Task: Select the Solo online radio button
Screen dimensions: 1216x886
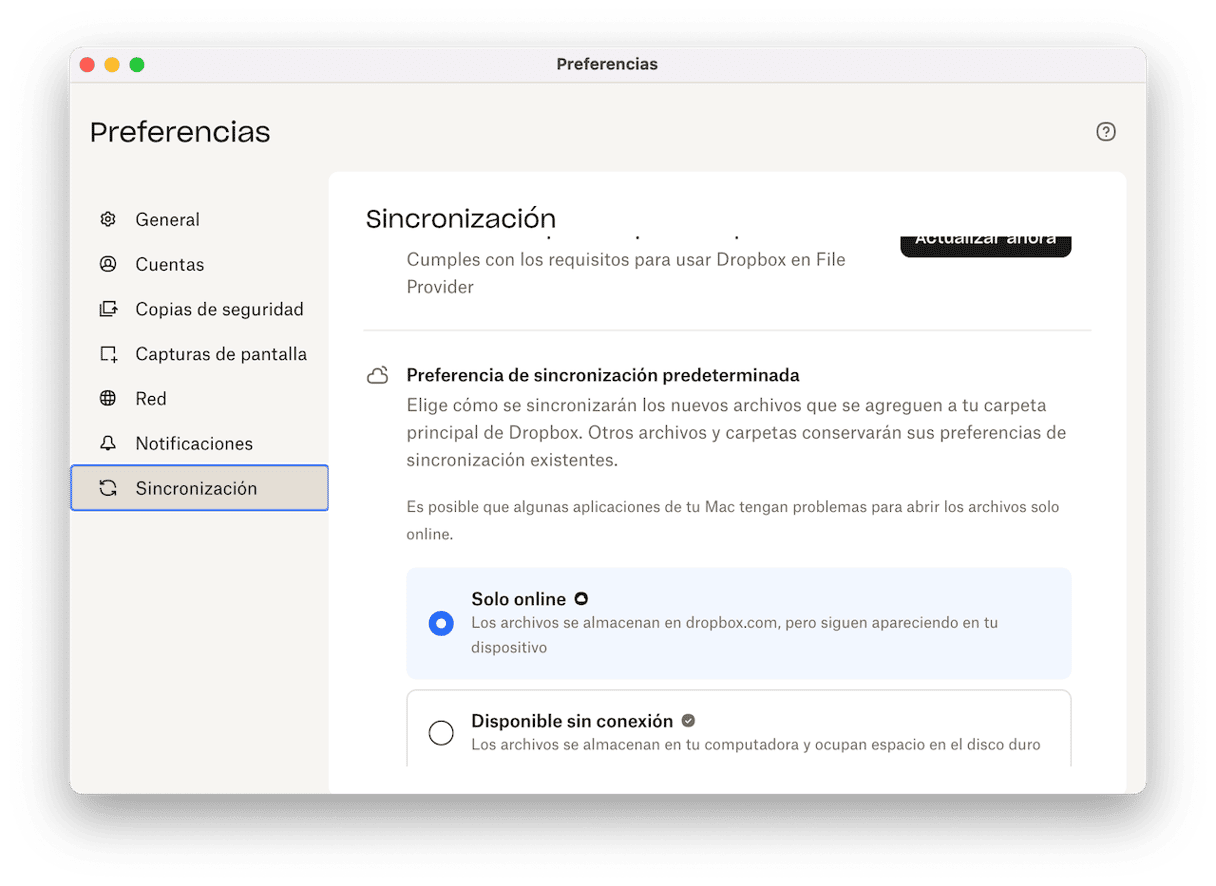Action: (x=441, y=623)
